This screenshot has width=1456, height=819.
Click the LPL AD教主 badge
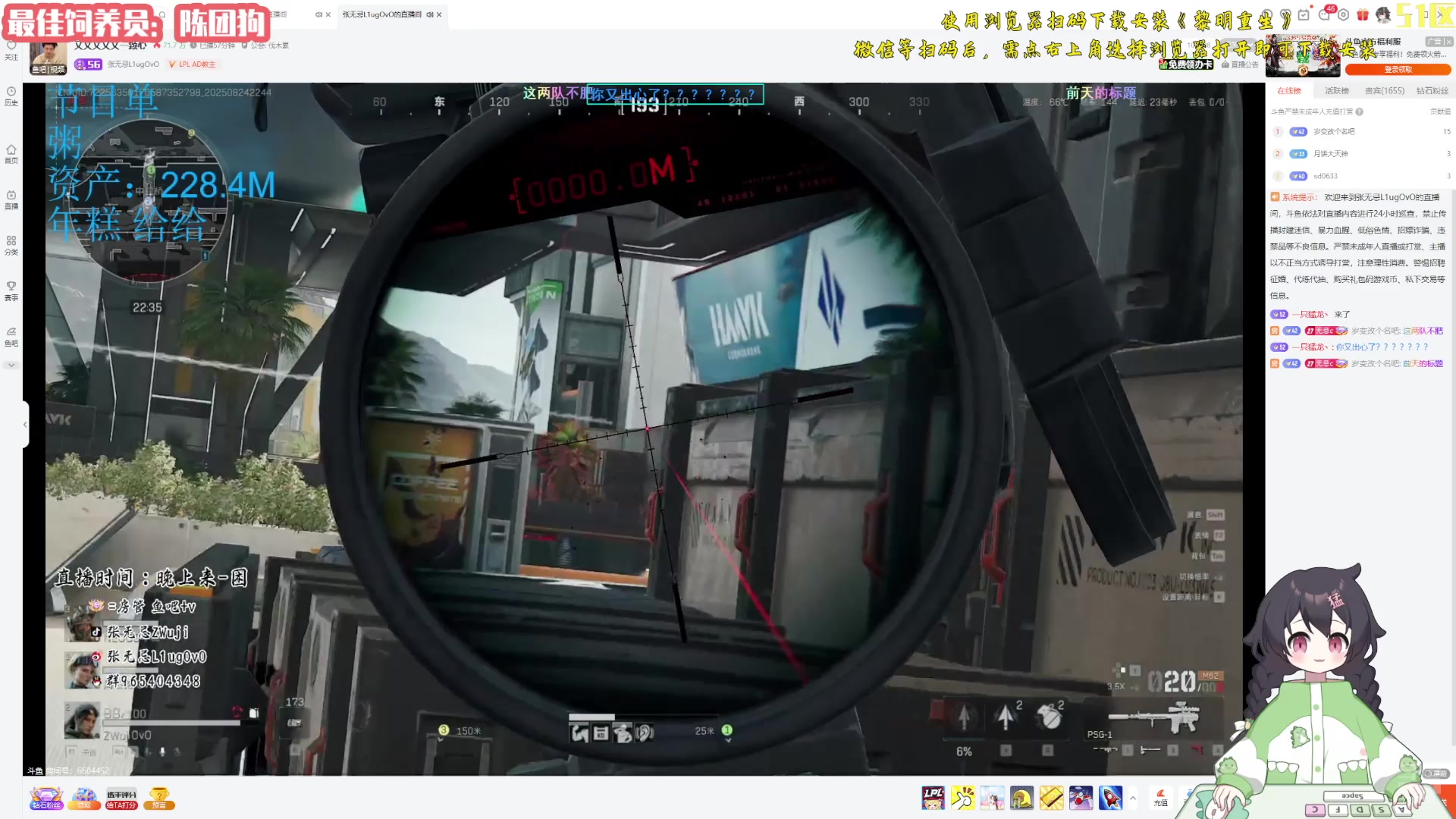pos(193,64)
